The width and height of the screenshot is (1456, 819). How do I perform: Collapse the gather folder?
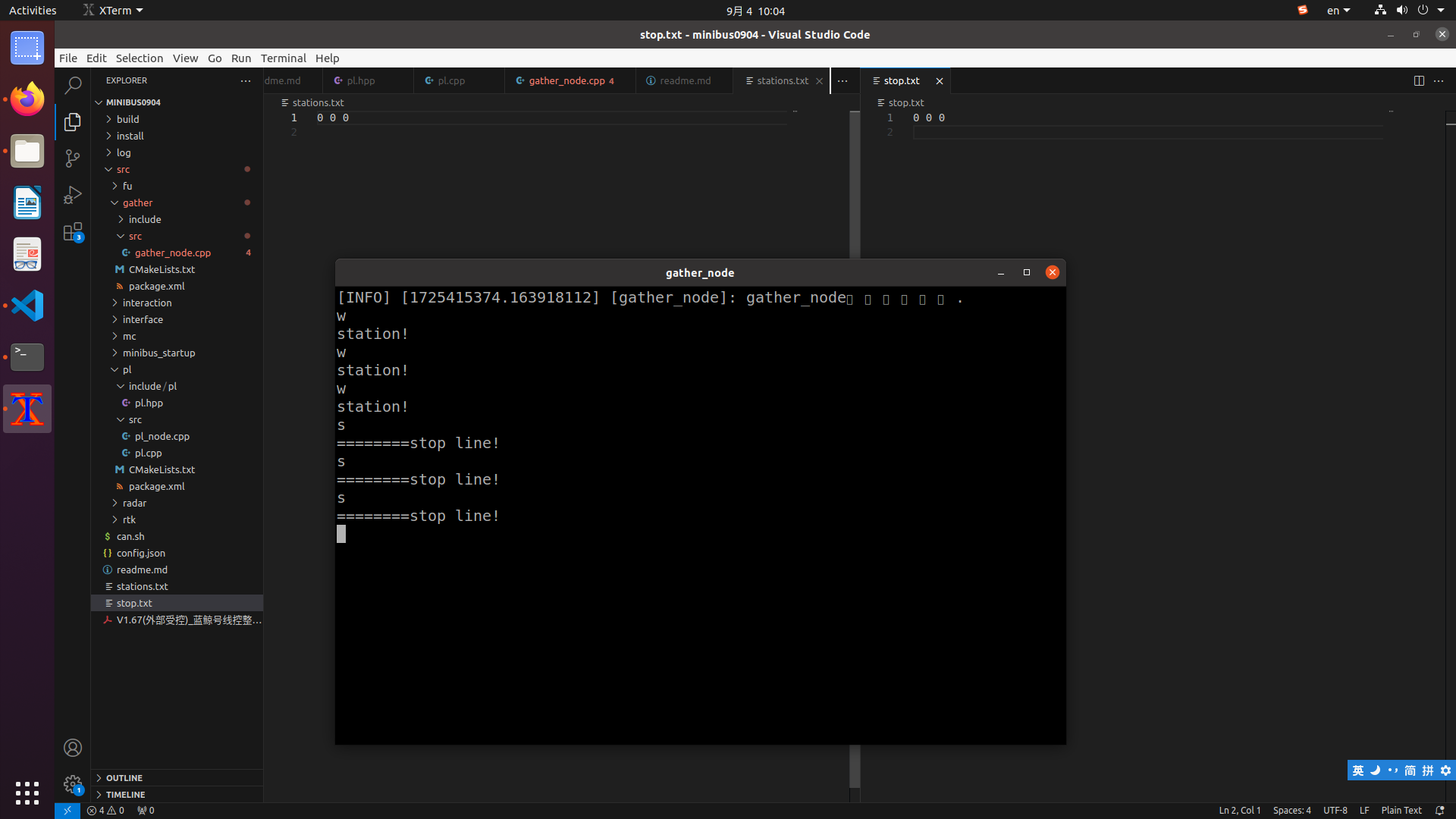coord(137,202)
